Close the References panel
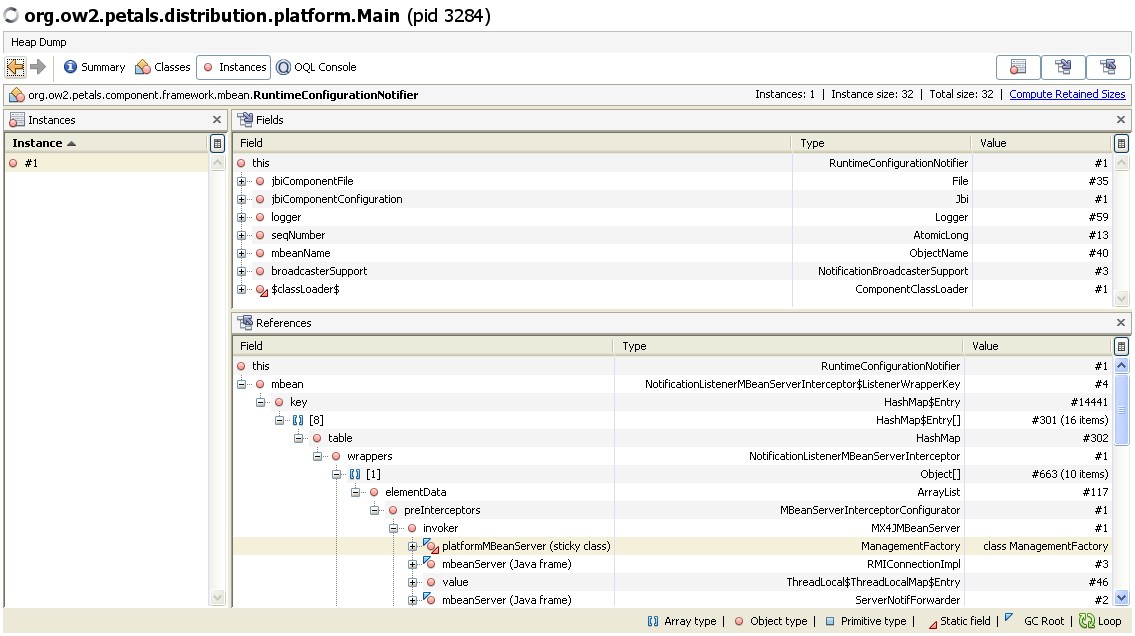Viewport: 1135px width, 636px height. click(1121, 323)
